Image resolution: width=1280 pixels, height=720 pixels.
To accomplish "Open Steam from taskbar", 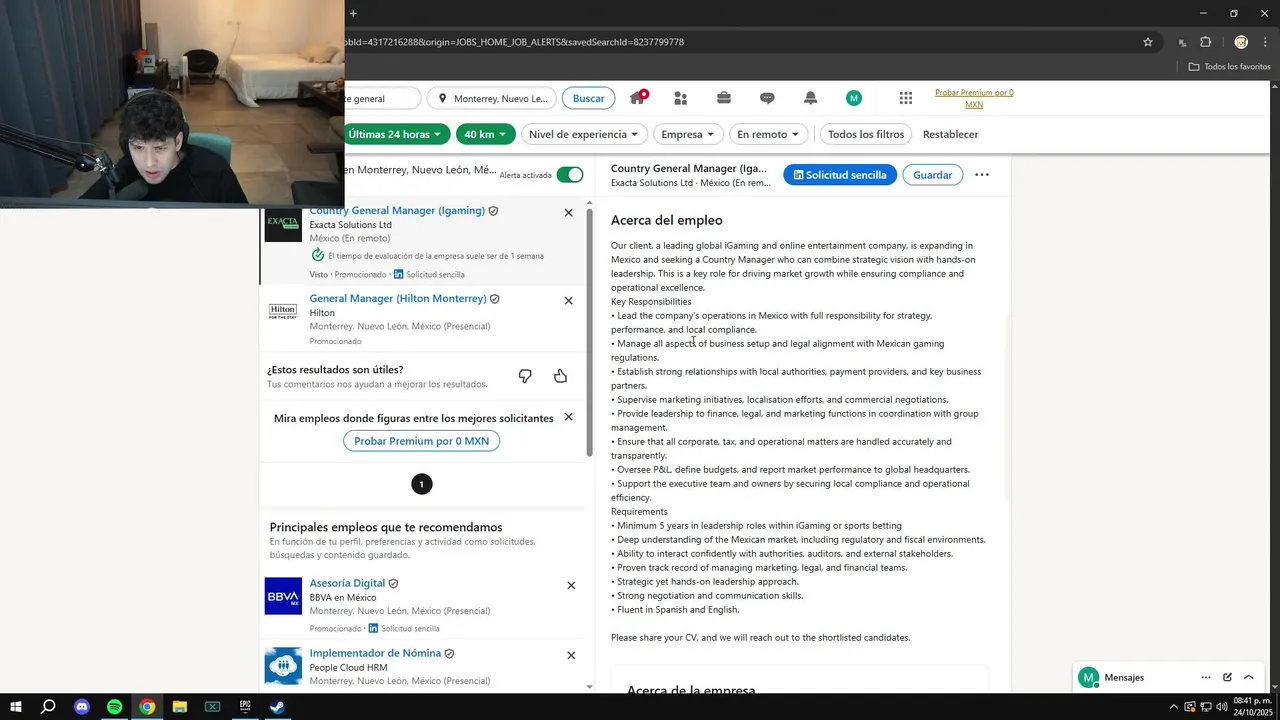I will 277,707.
